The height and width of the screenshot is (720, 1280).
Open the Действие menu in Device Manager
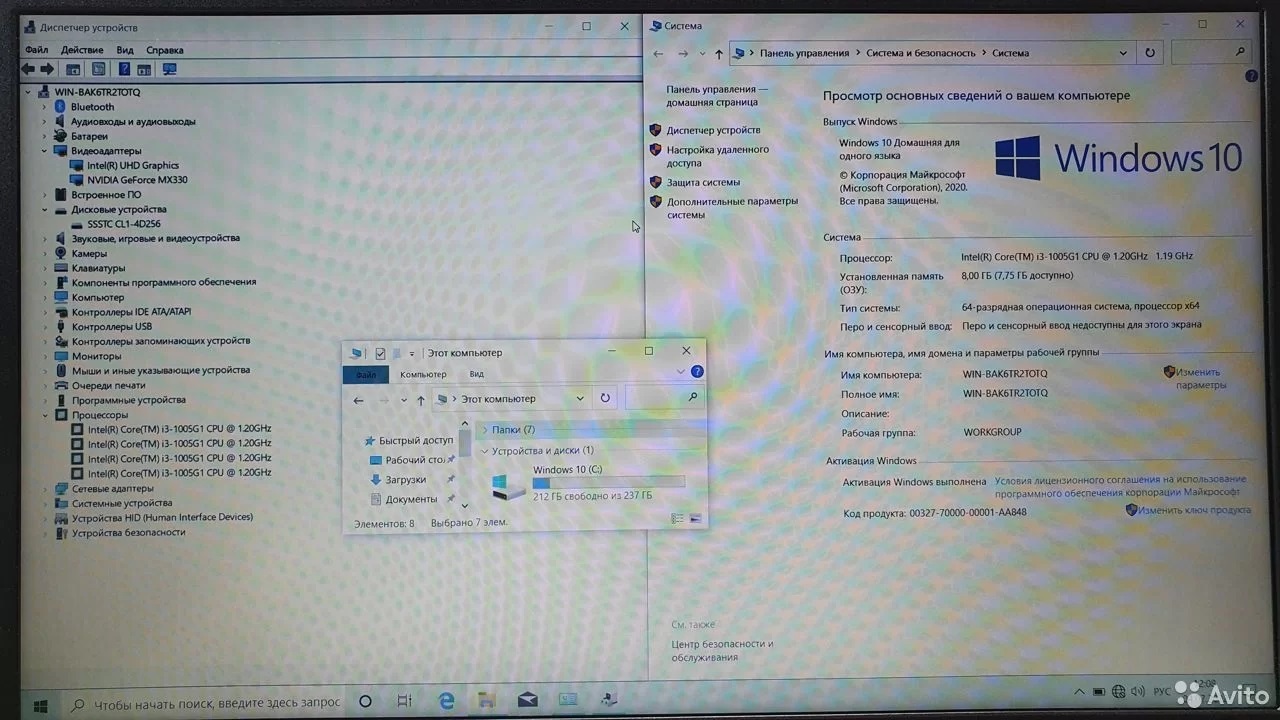(82, 50)
